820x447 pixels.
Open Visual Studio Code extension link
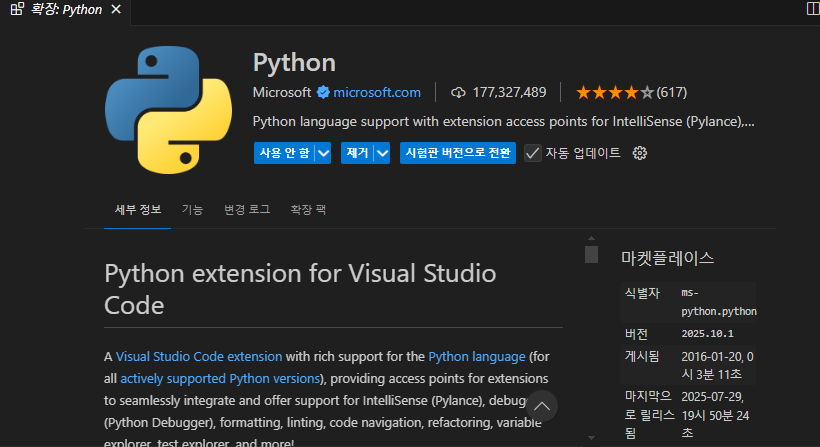[199, 357]
